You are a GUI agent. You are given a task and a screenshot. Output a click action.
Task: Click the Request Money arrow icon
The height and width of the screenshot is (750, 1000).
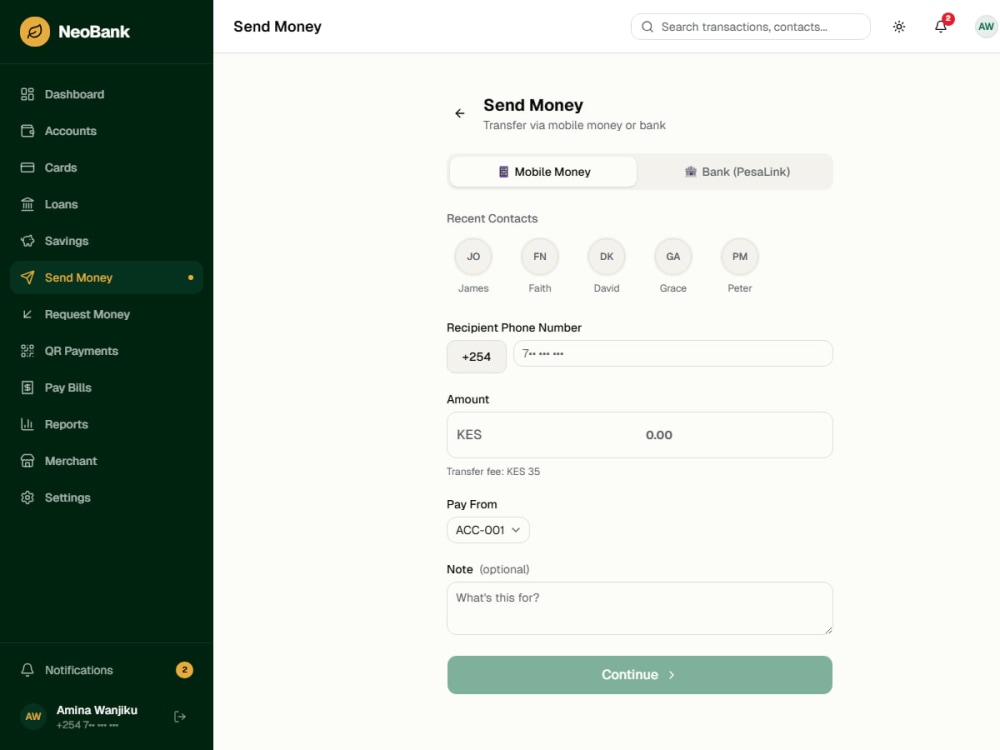[27, 314]
